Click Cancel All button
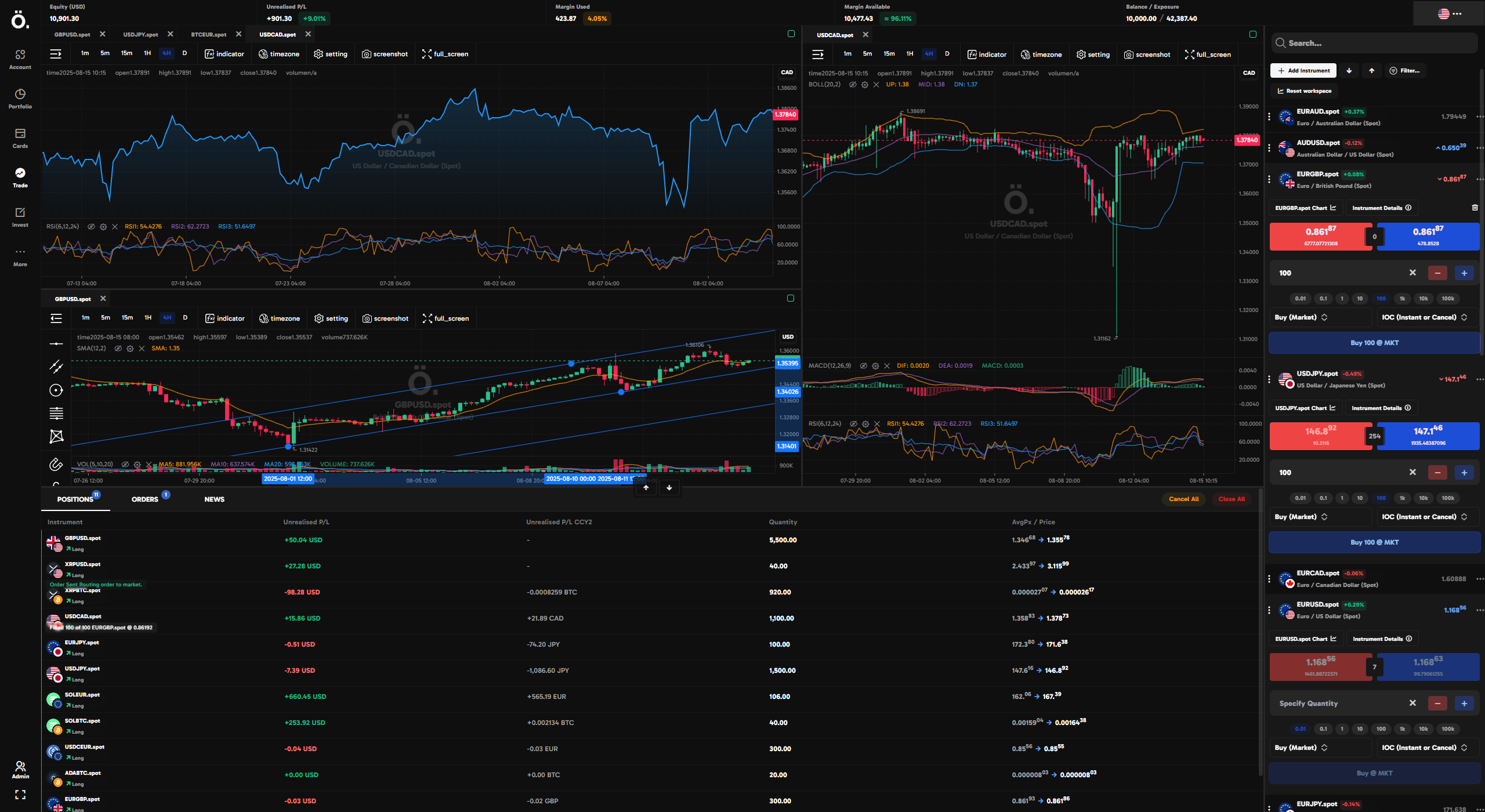 pyautogui.click(x=1183, y=499)
